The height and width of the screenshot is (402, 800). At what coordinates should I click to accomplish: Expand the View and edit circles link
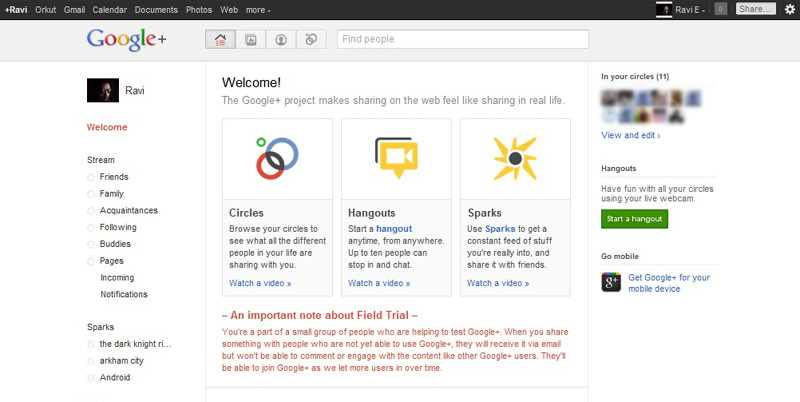(630, 135)
